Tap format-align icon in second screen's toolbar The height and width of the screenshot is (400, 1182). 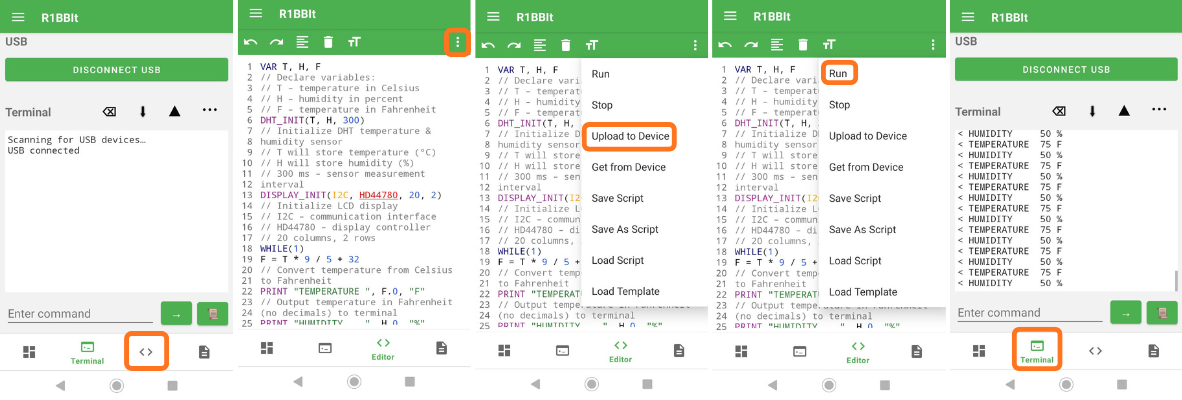302,42
